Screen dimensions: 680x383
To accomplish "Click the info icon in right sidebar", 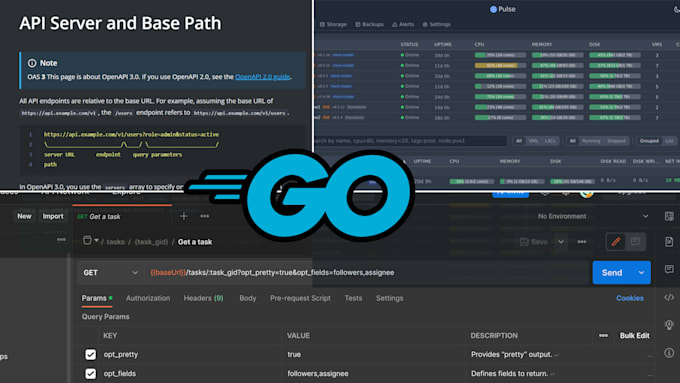I will tap(669, 353).
